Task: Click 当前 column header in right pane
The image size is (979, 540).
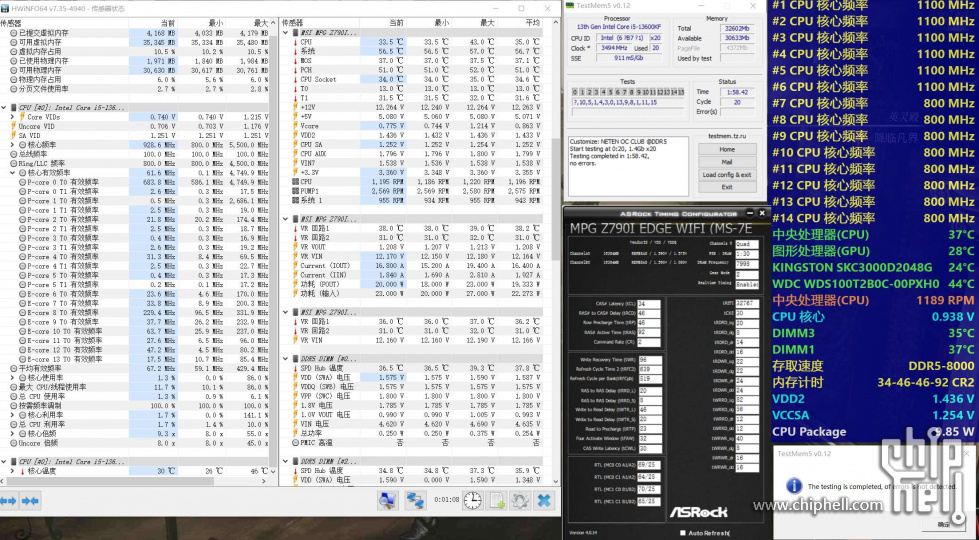Action: click(382, 23)
